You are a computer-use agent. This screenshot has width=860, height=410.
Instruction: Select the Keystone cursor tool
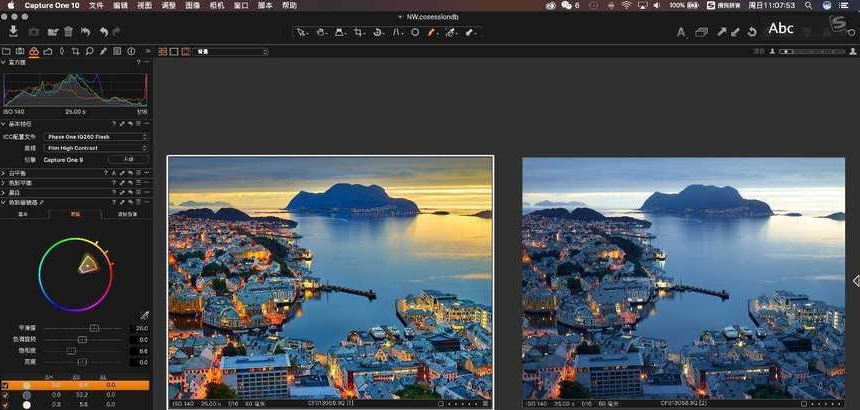coord(397,32)
